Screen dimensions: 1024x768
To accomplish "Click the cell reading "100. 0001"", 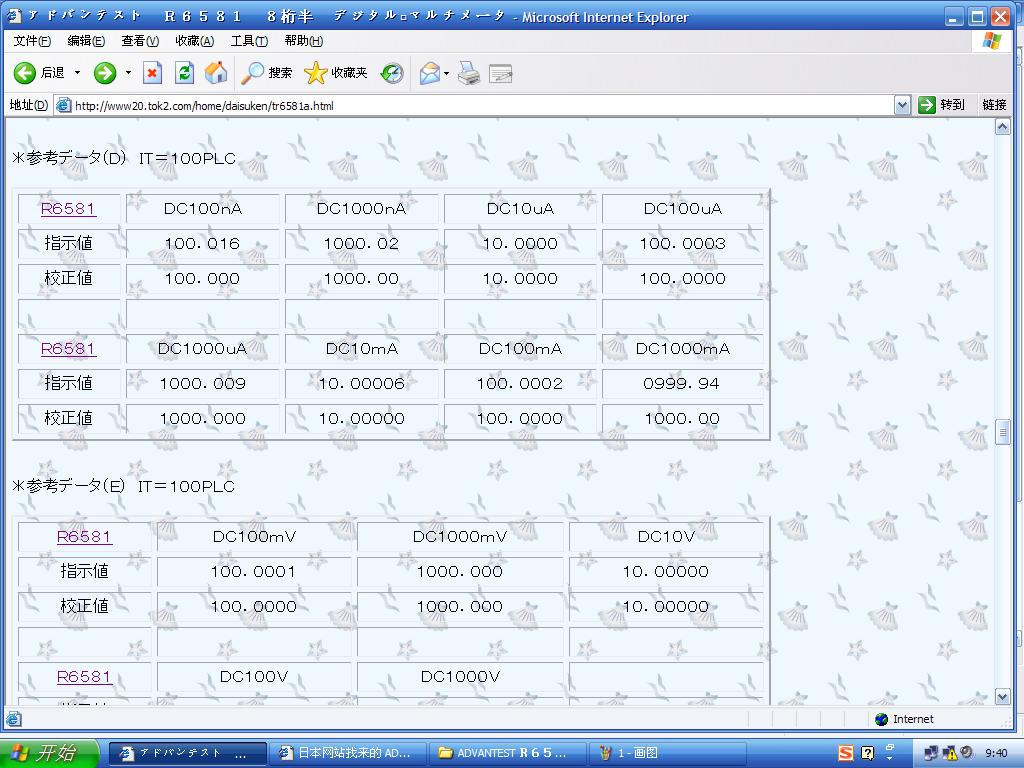I will click(254, 572).
